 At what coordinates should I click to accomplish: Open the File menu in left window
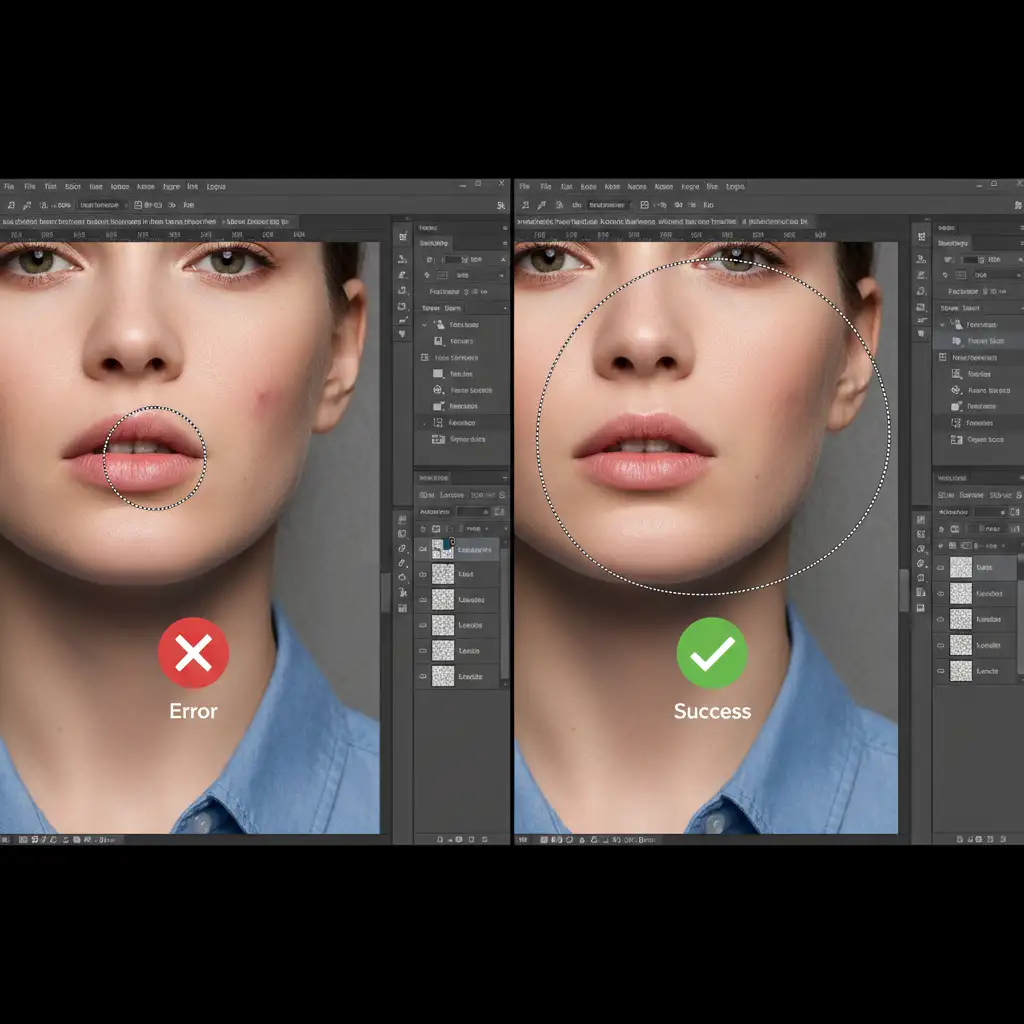point(30,186)
